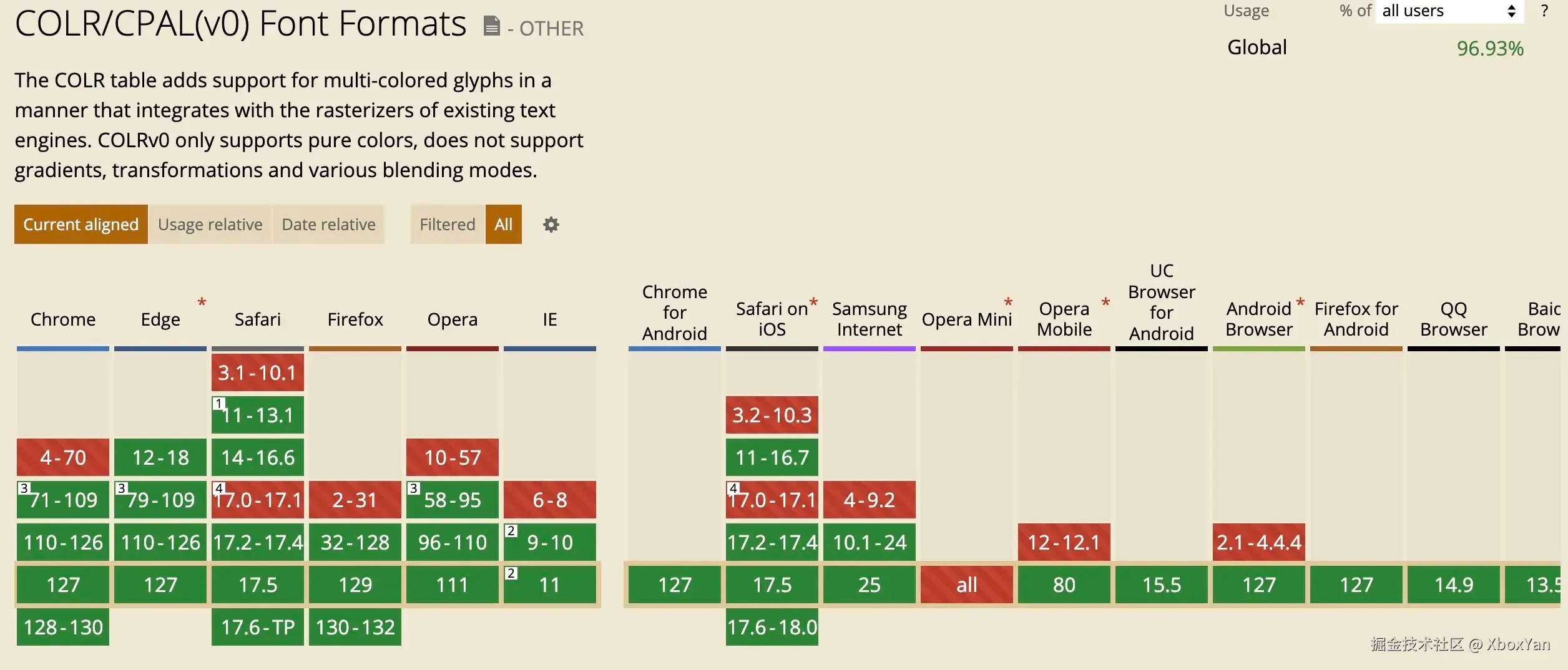Switch view to Date relative
1568x670 pixels.
coord(329,225)
